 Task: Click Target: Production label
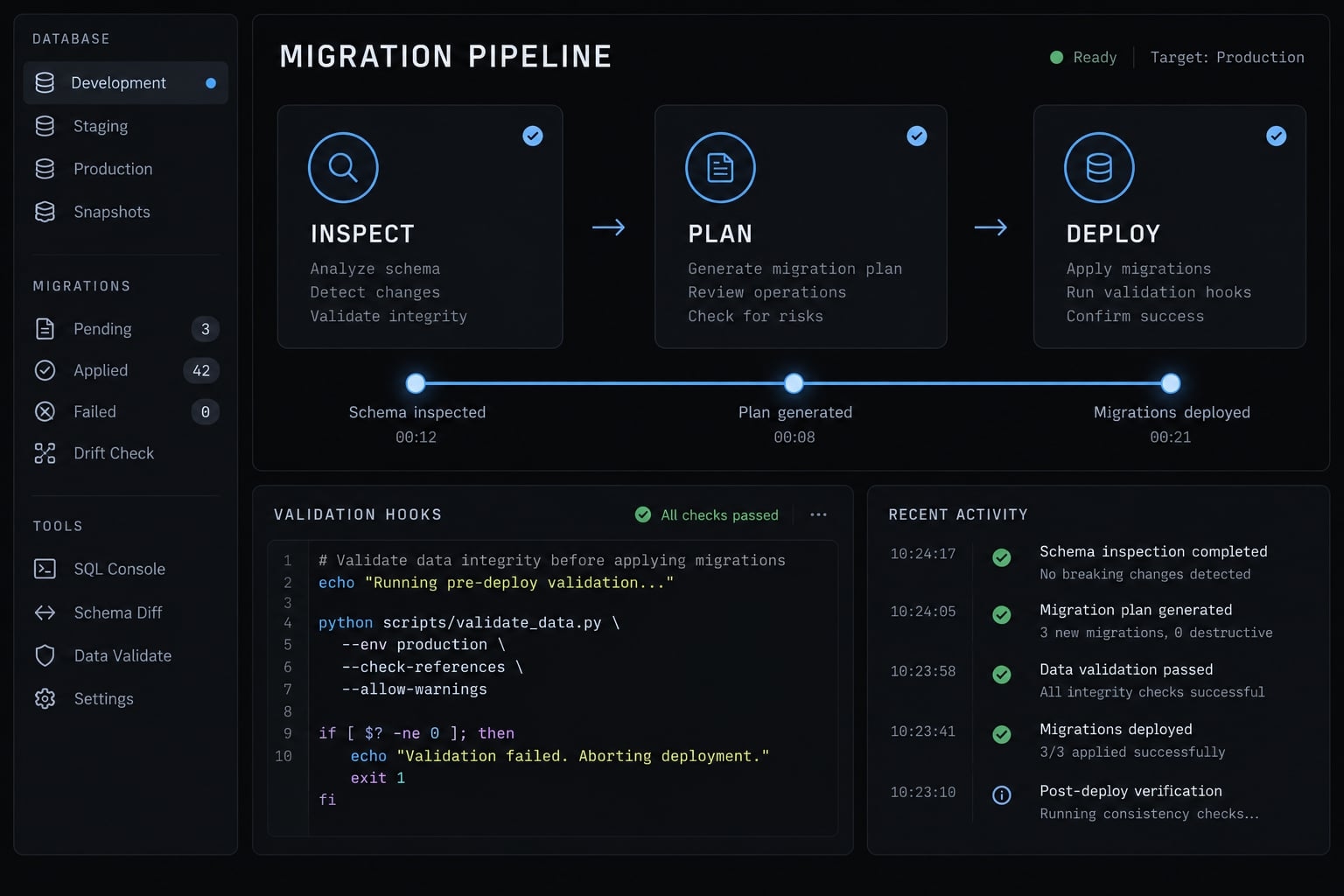(x=1227, y=57)
